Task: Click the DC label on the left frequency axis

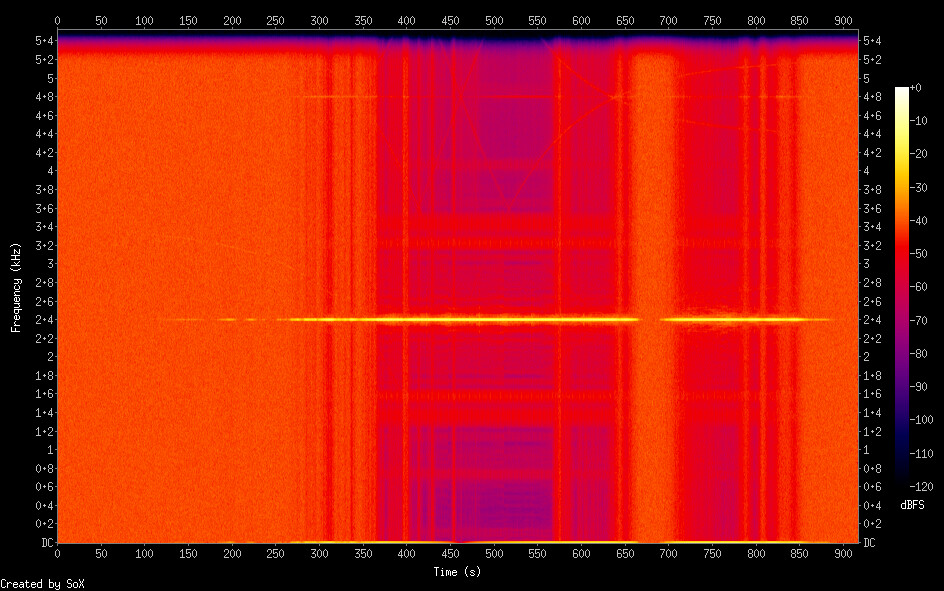Action: [44, 543]
